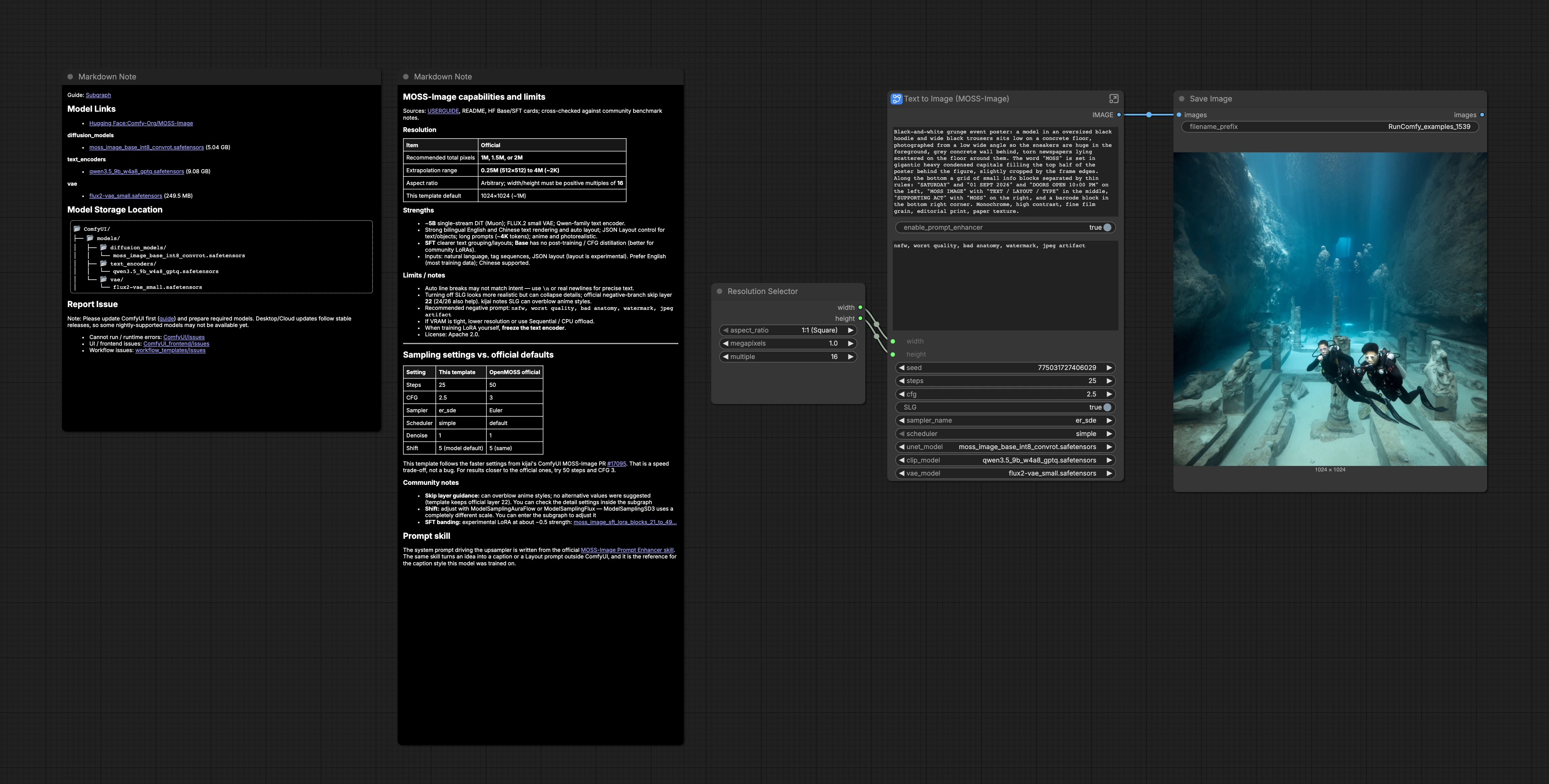Click the positive prompt text box
Image resolution: width=1549 pixels, height=784 pixels.
(x=1005, y=171)
